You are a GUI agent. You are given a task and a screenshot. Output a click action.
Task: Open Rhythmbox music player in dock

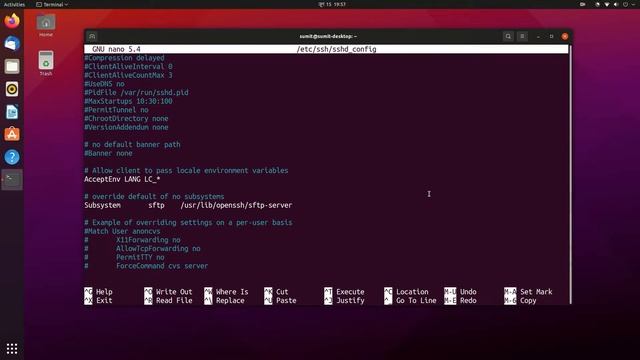click(12, 89)
